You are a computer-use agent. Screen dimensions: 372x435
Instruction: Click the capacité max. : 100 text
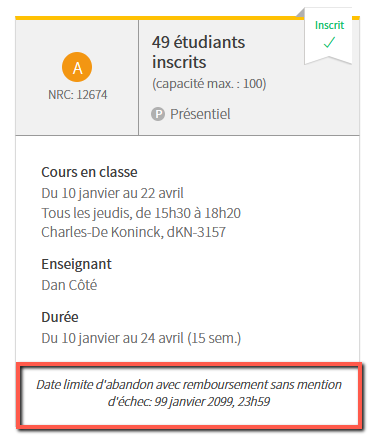pos(209,84)
